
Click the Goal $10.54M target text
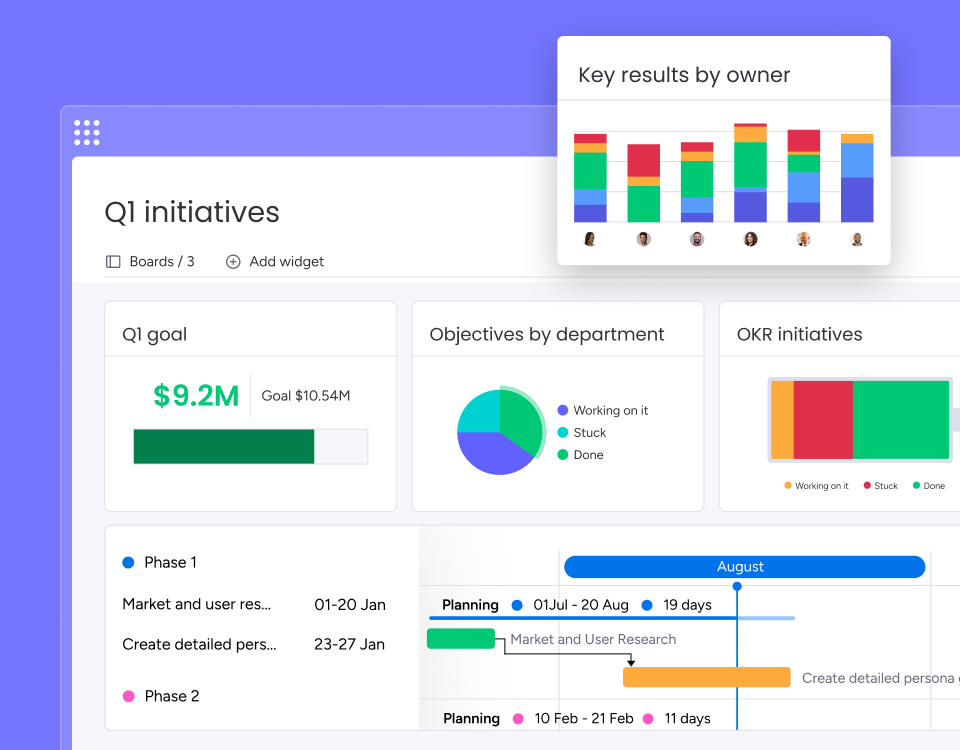pyautogui.click(x=306, y=396)
